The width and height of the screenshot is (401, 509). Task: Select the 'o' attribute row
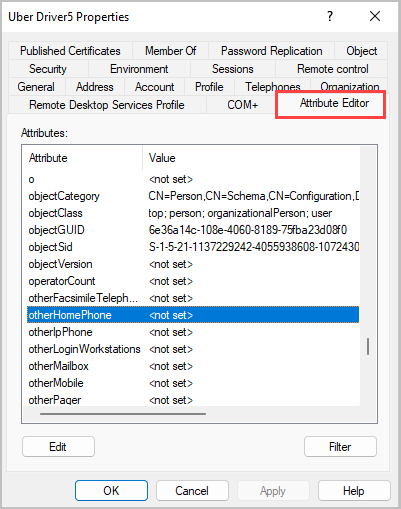(x=193, y=179)
